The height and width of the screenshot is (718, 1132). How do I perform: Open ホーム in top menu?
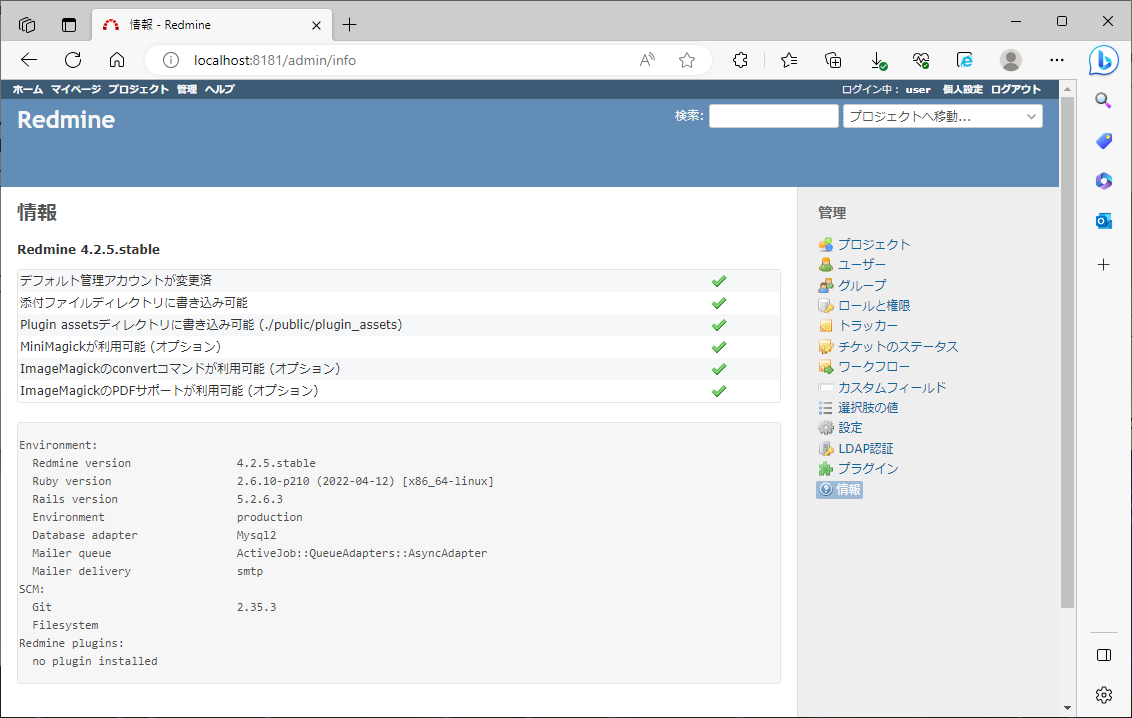coord(27,89)
